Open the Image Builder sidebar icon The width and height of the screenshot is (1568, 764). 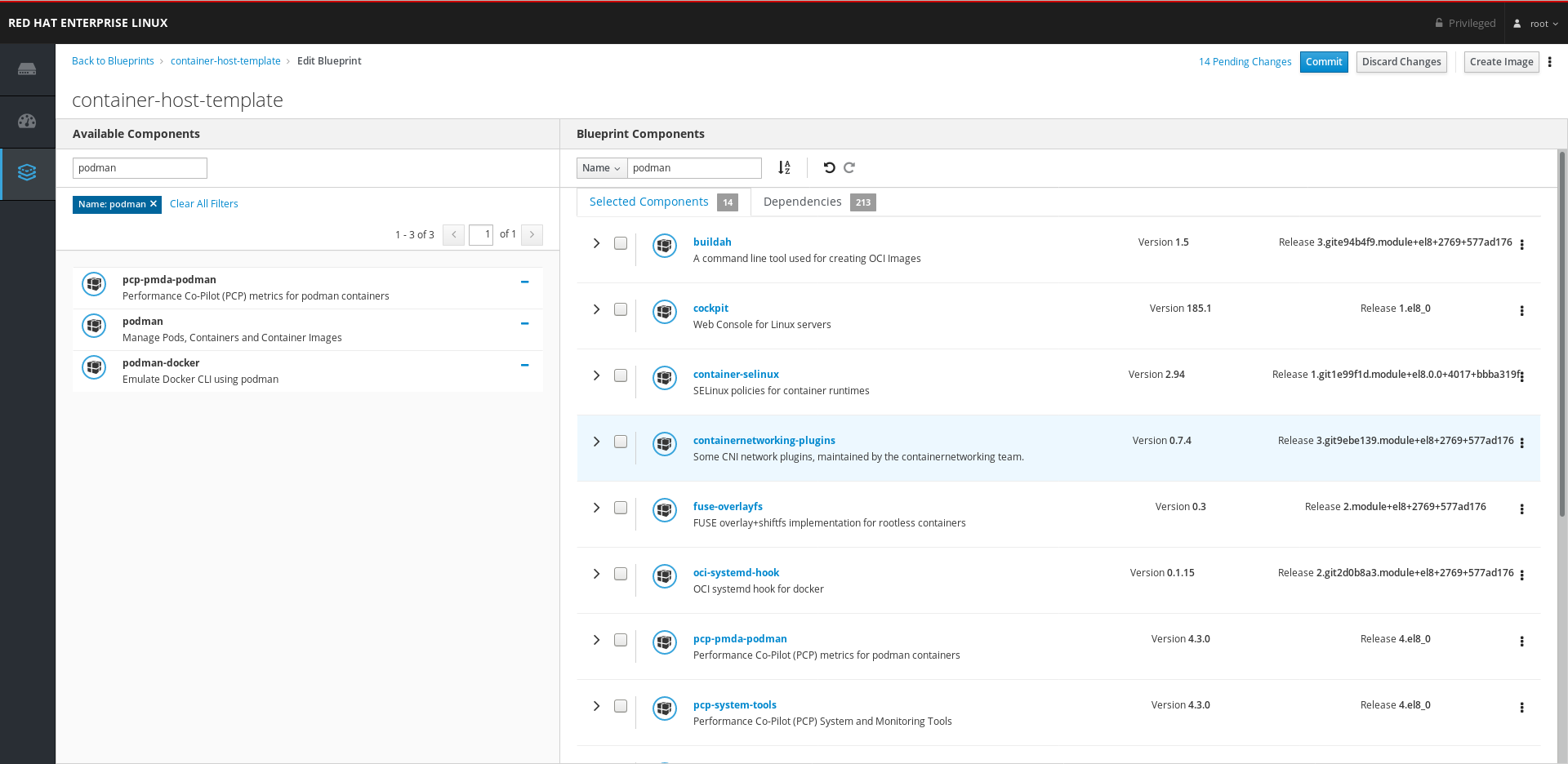click(27, 173)
